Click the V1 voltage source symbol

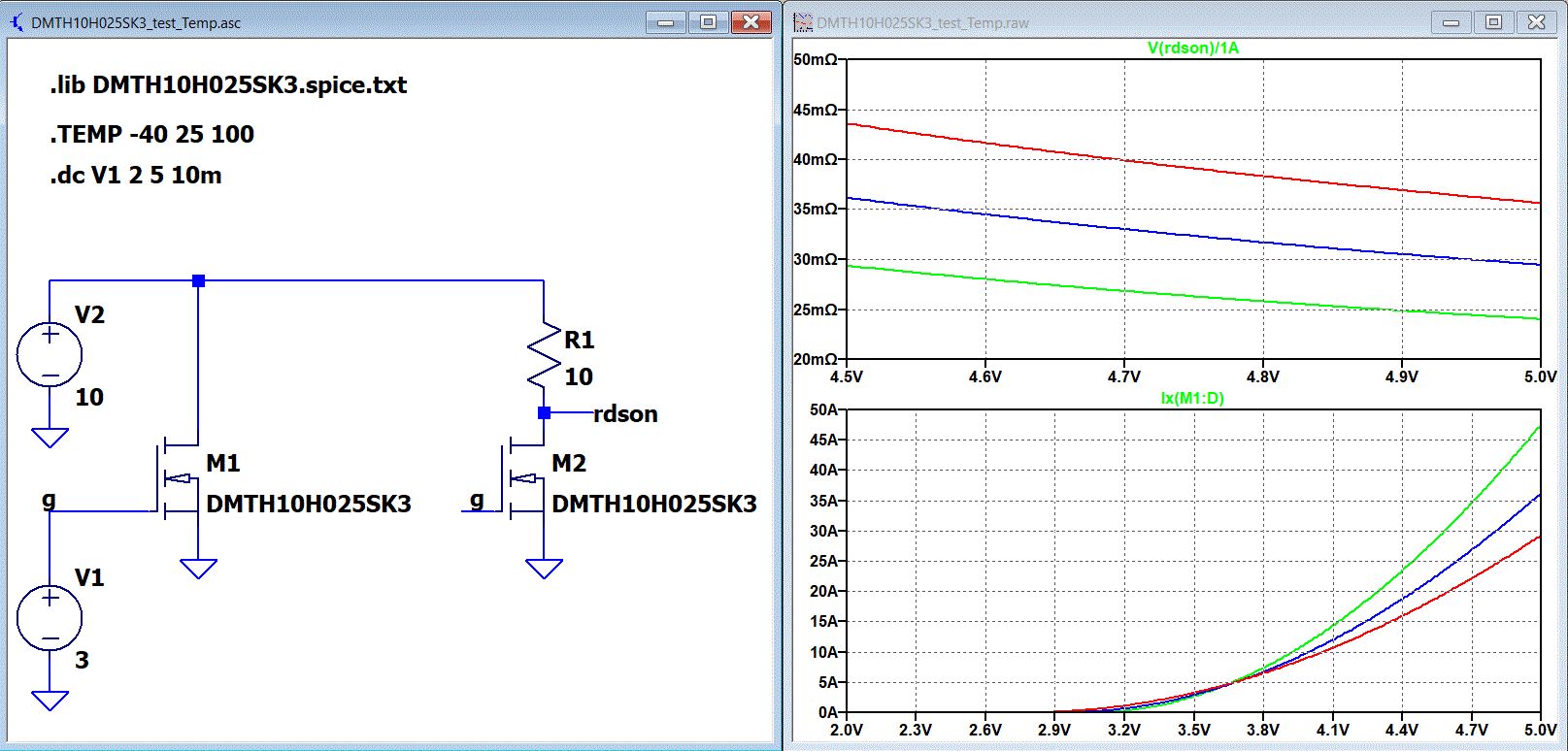(x=50, y=618)
